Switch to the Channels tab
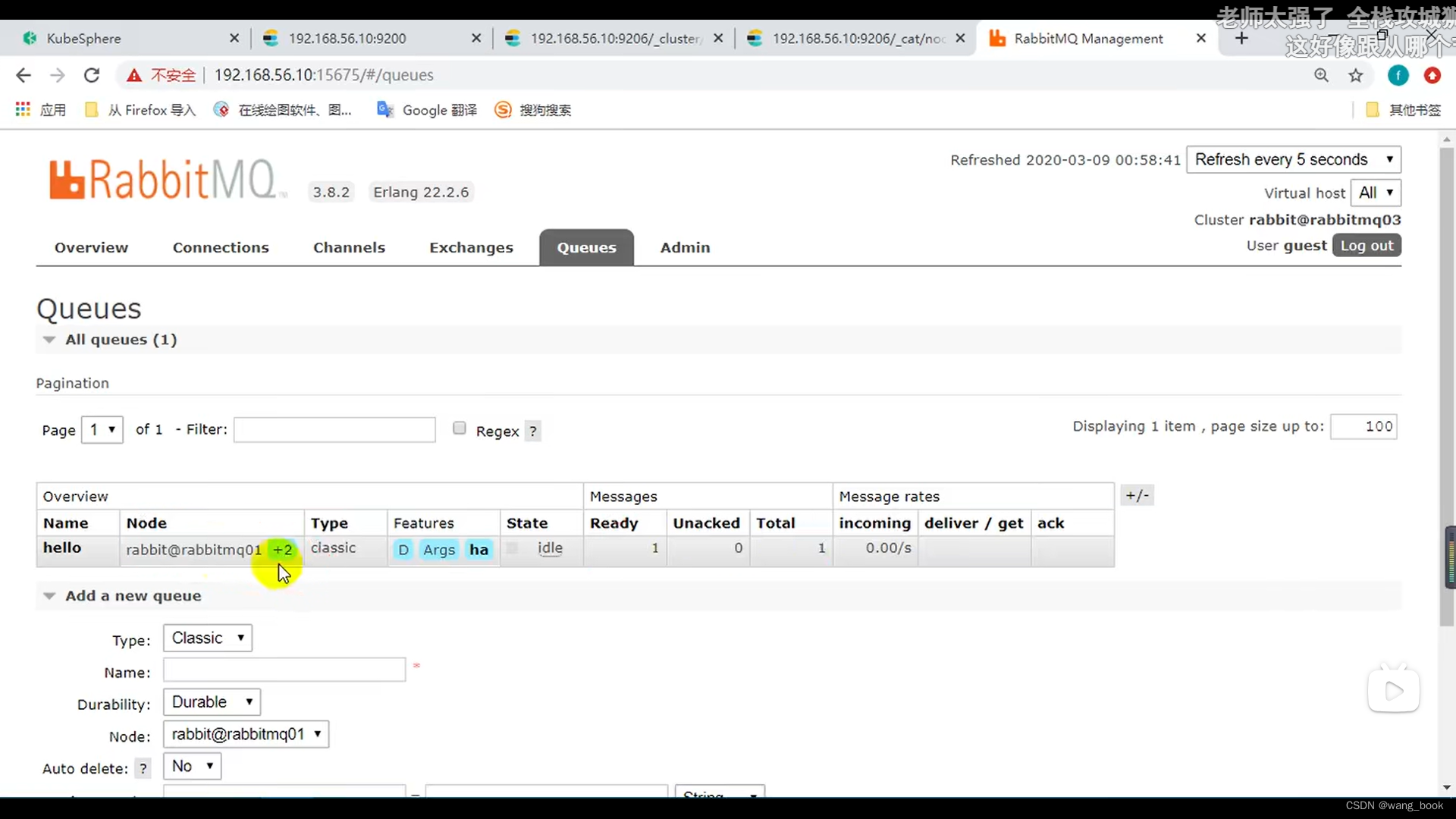Screen dimensions: 1456x819 click(349, 248)
